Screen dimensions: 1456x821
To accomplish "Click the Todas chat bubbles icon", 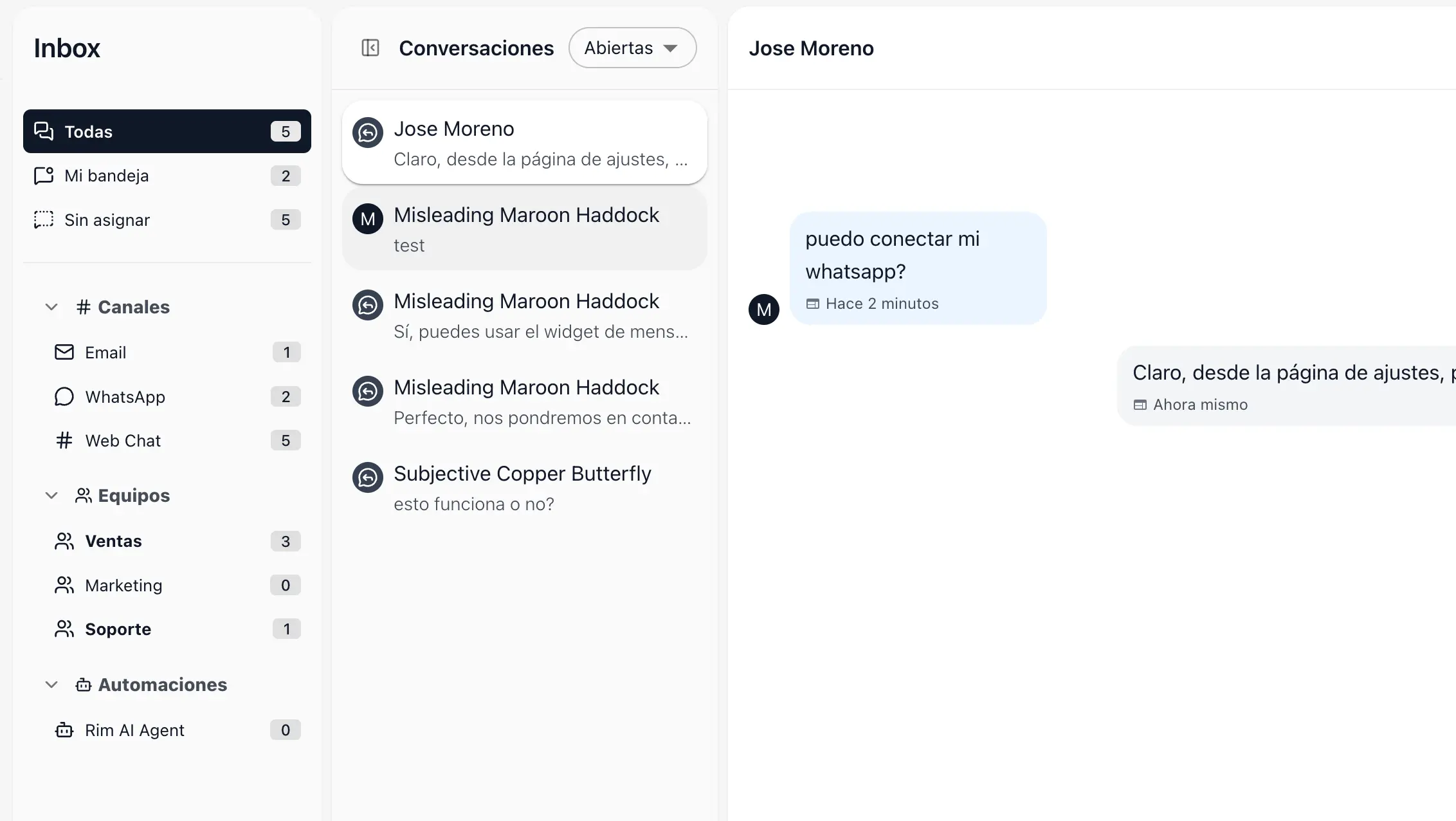I will pos(44,131).
